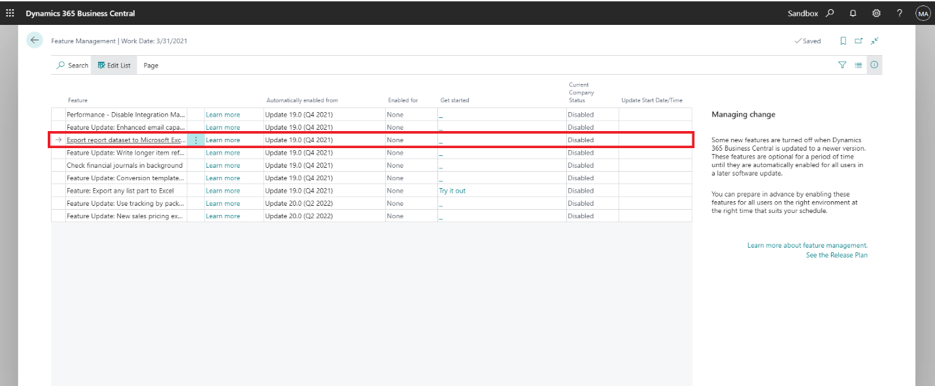Select Feature Update: Conversion template row

[x=126, y=178]
